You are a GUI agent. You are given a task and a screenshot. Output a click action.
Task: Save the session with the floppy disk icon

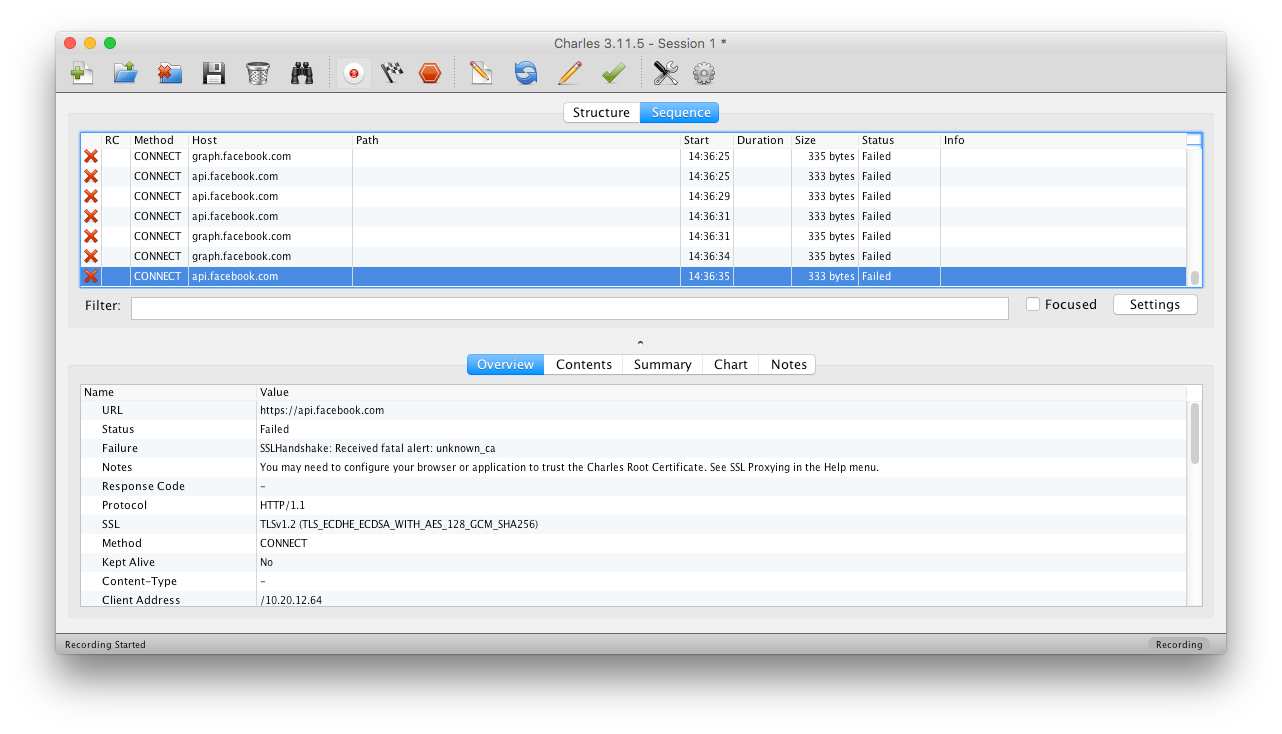point(214,73)
